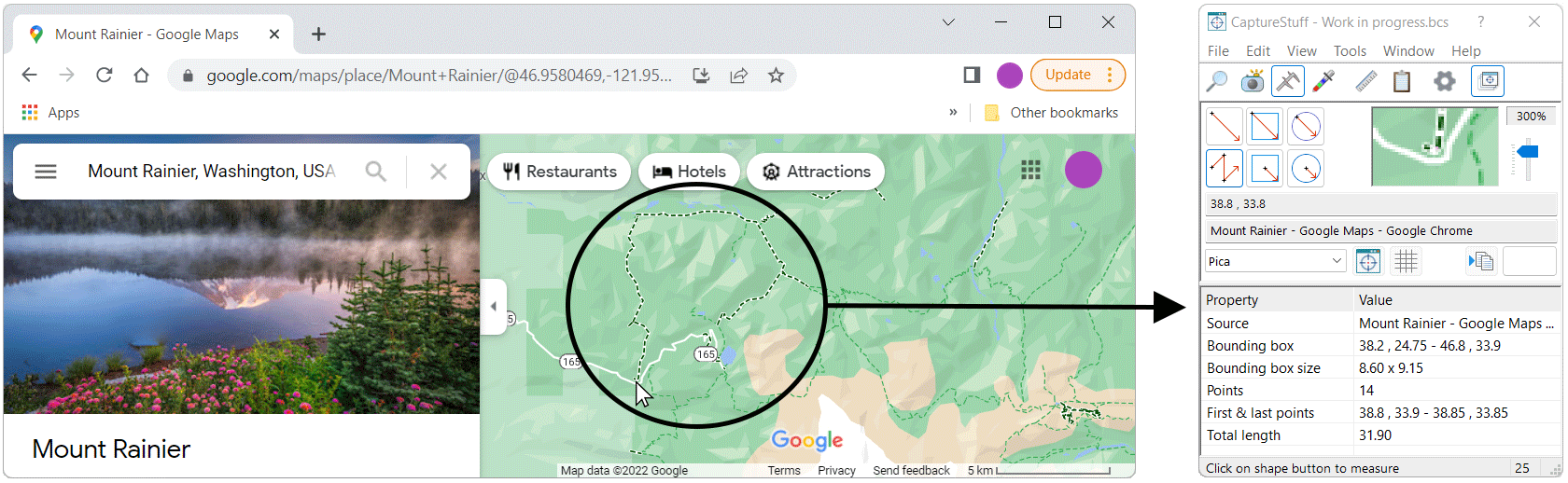
Task: Click the Chrome back arrow
Action: point(29,76)
